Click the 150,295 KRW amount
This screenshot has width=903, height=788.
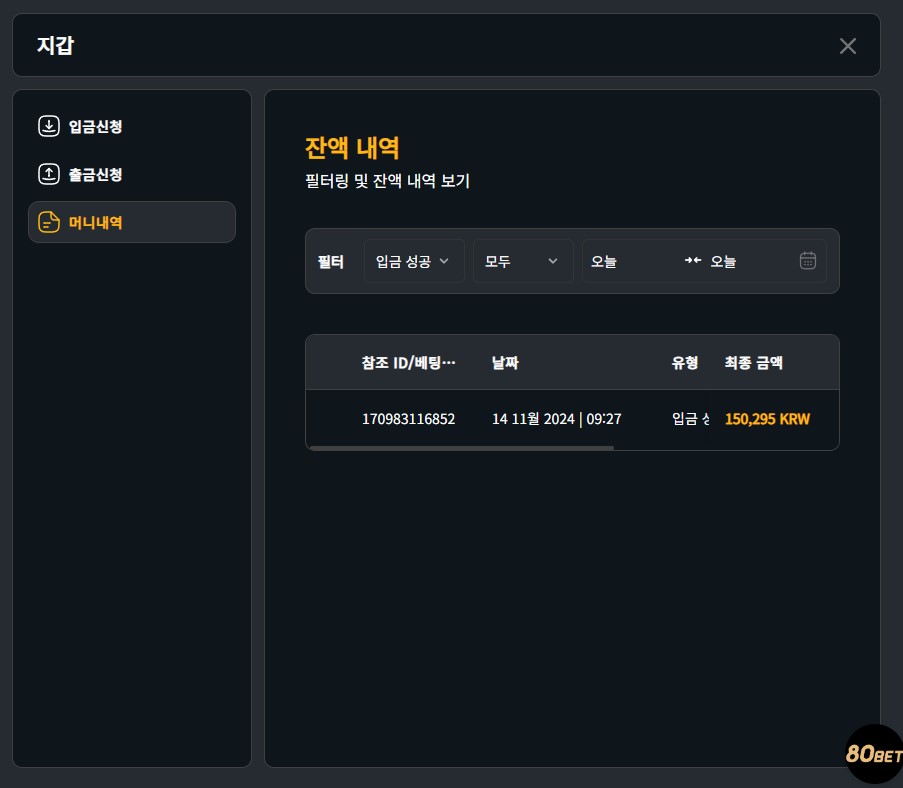click(767, 419)
